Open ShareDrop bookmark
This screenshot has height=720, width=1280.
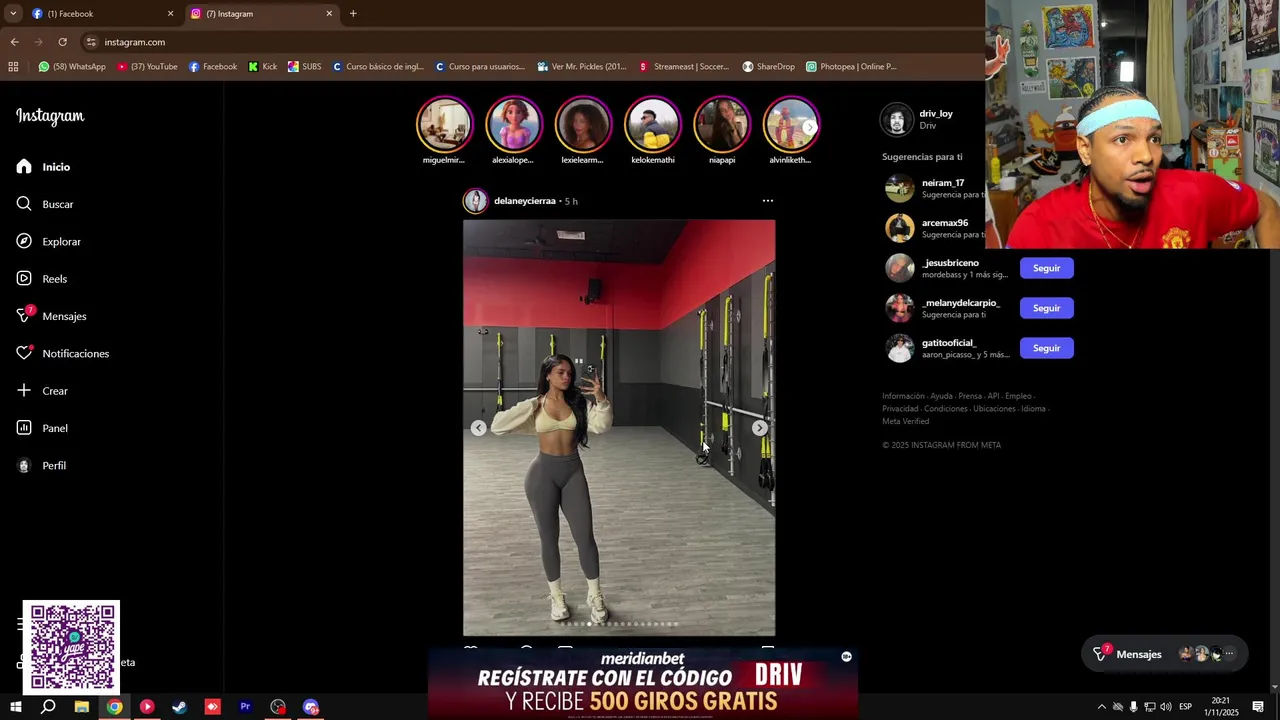768,67
